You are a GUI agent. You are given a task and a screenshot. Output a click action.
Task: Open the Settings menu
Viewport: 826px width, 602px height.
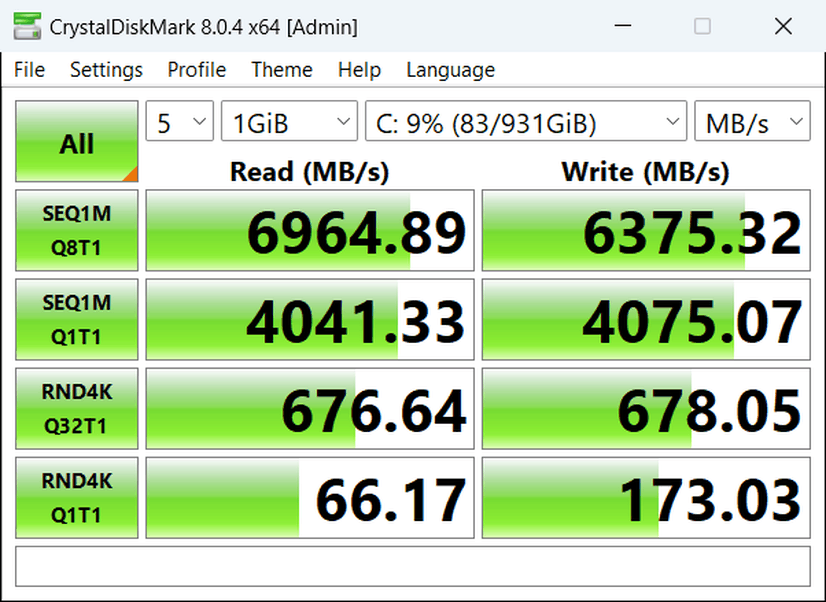point(106,70)
